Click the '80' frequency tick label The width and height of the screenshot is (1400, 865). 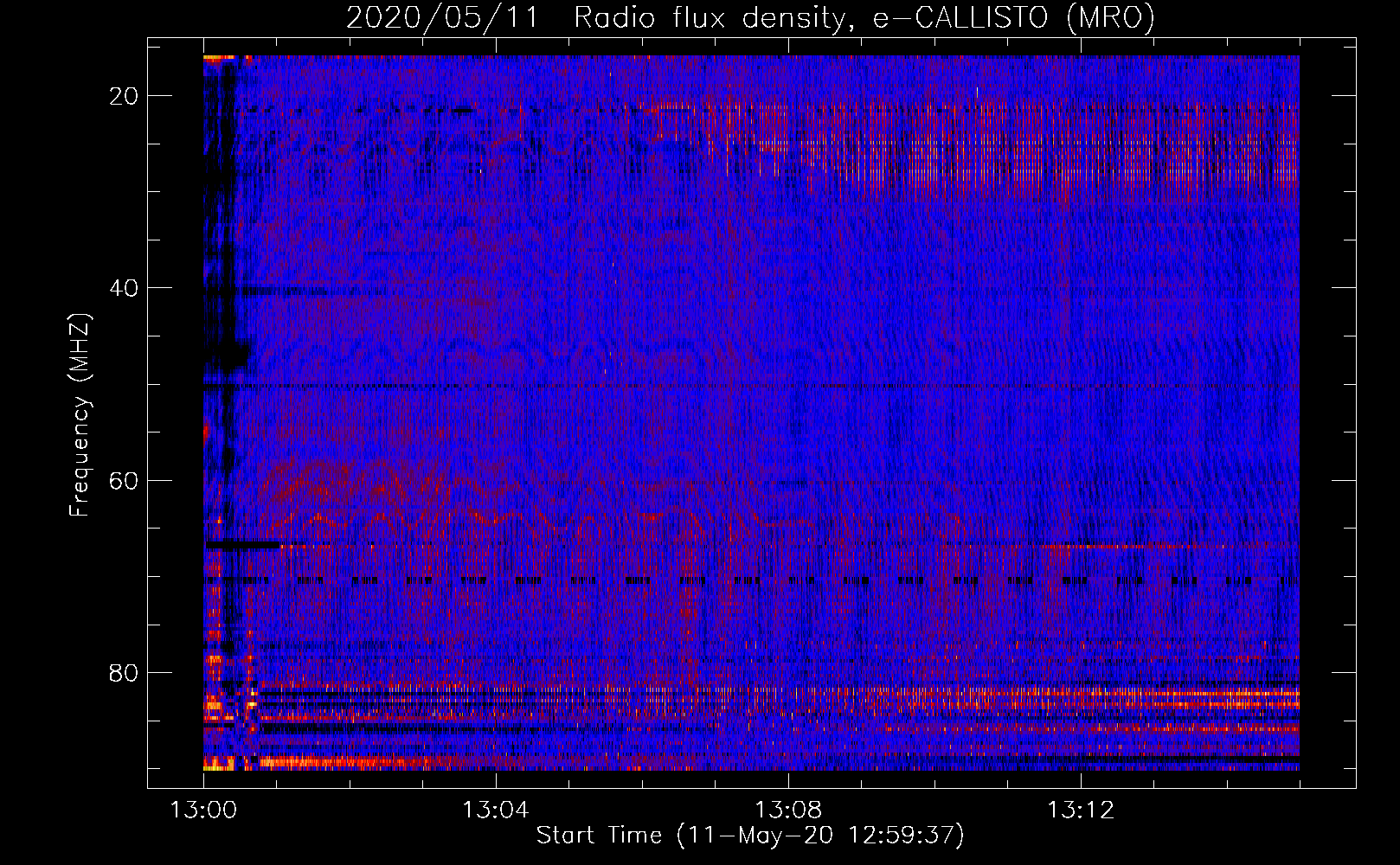tap(124, 672)
